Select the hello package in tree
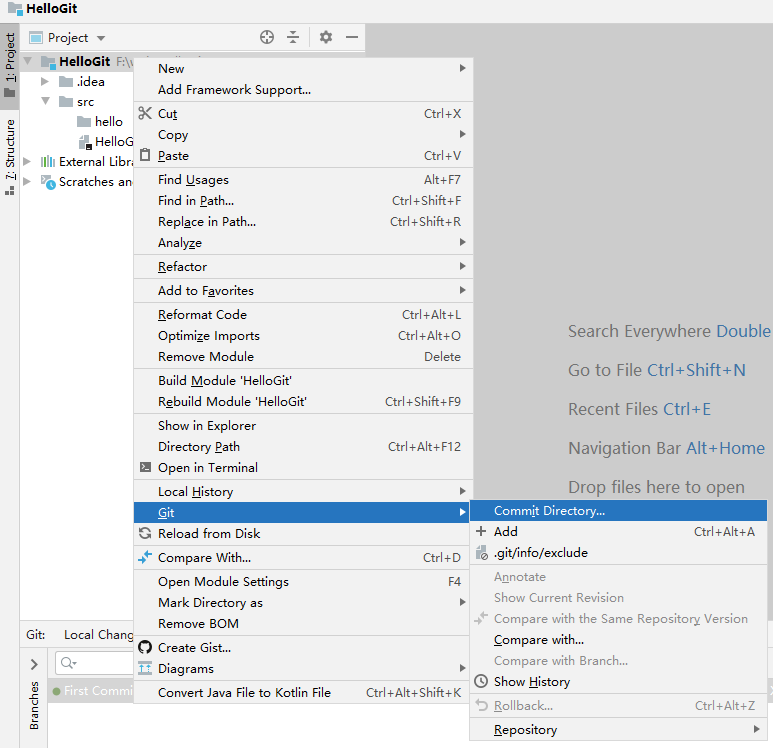Screen dimensions: 773x748 [108, 121]
